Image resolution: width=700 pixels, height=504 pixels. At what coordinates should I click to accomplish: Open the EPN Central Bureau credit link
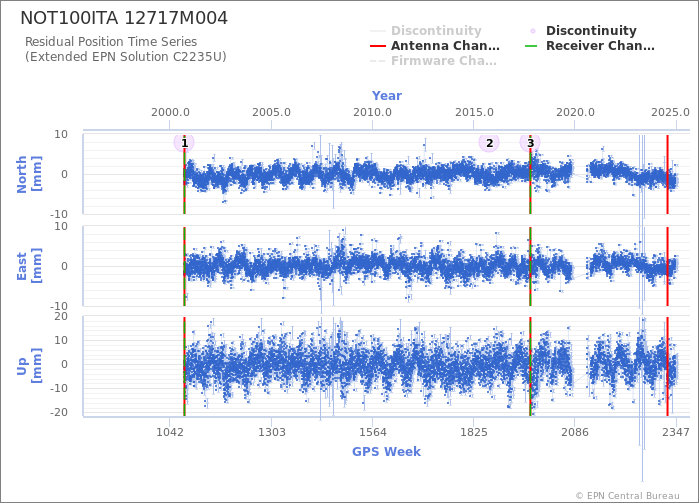click(x=627, y=496)
